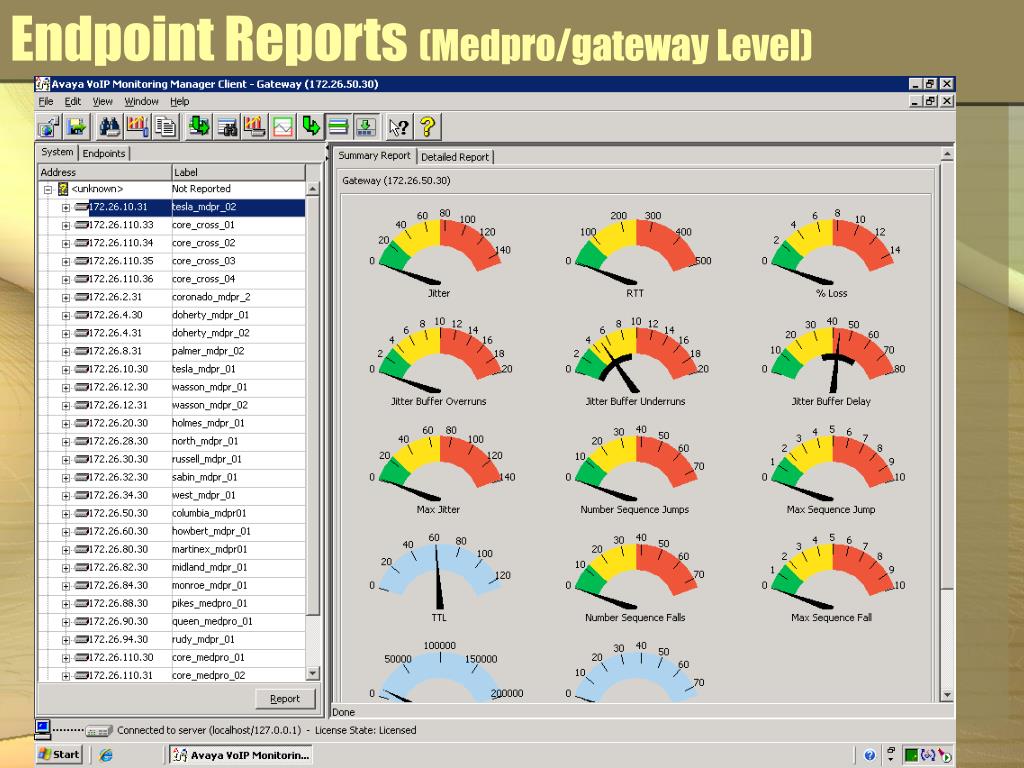Select the 172.26.110.35 core_cross_03 row
Image resolution: width=1024 pixels, height=768 pixels.
tap(172, 261)
